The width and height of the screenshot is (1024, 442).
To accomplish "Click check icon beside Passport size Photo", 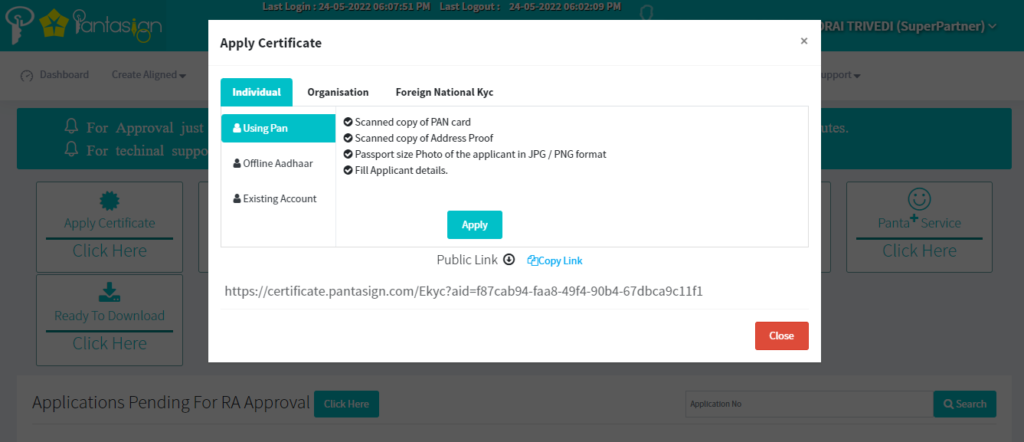I will pos(348,155).
